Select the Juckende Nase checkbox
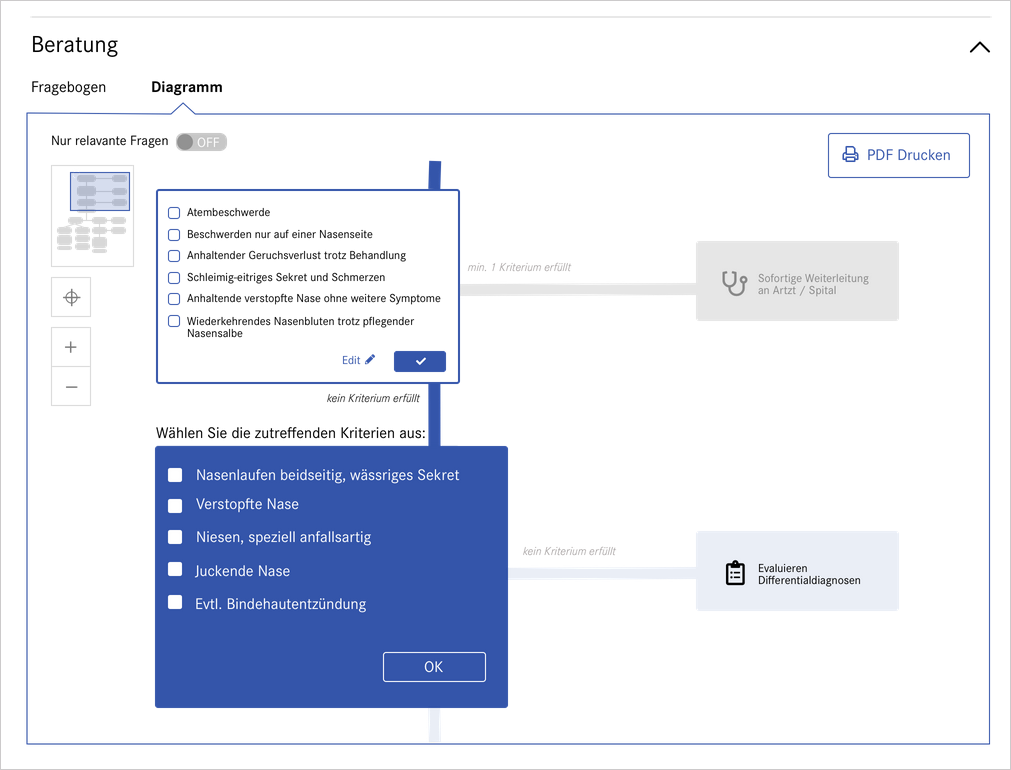The width and height of the screenshot is (1011, 770). pos(175,570)
